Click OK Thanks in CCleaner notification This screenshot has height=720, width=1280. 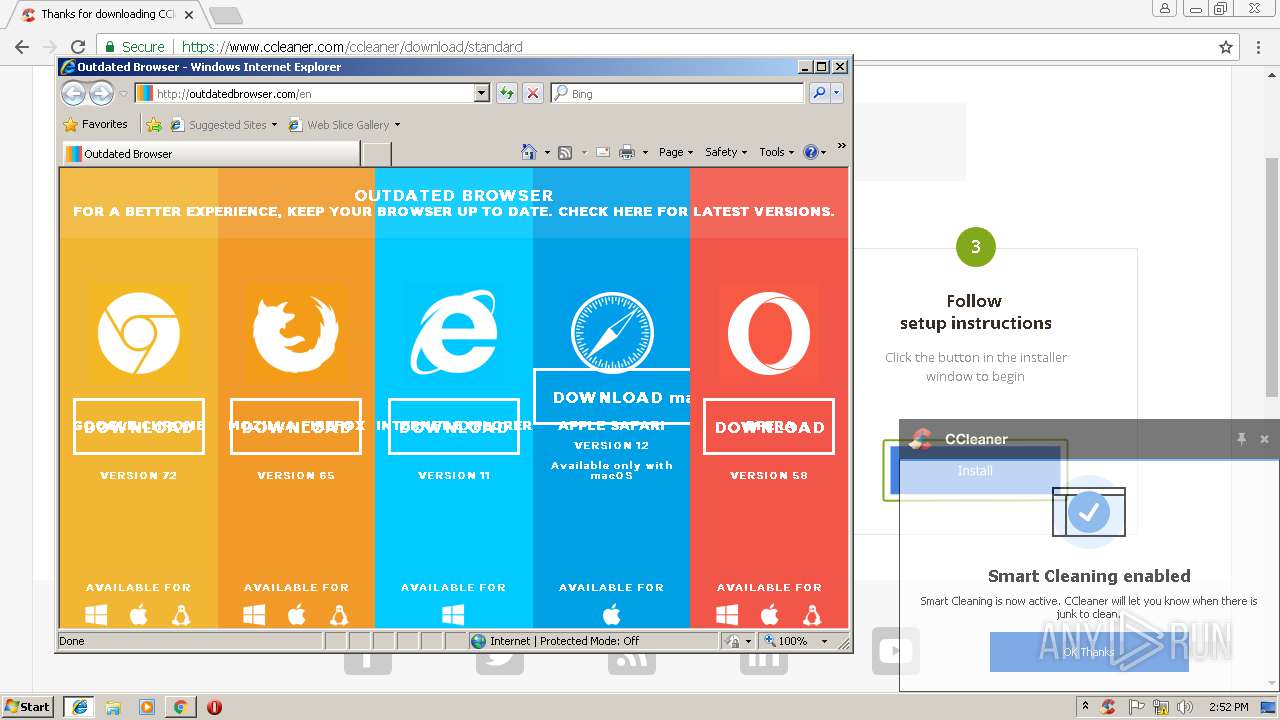tap(1089, 652)
